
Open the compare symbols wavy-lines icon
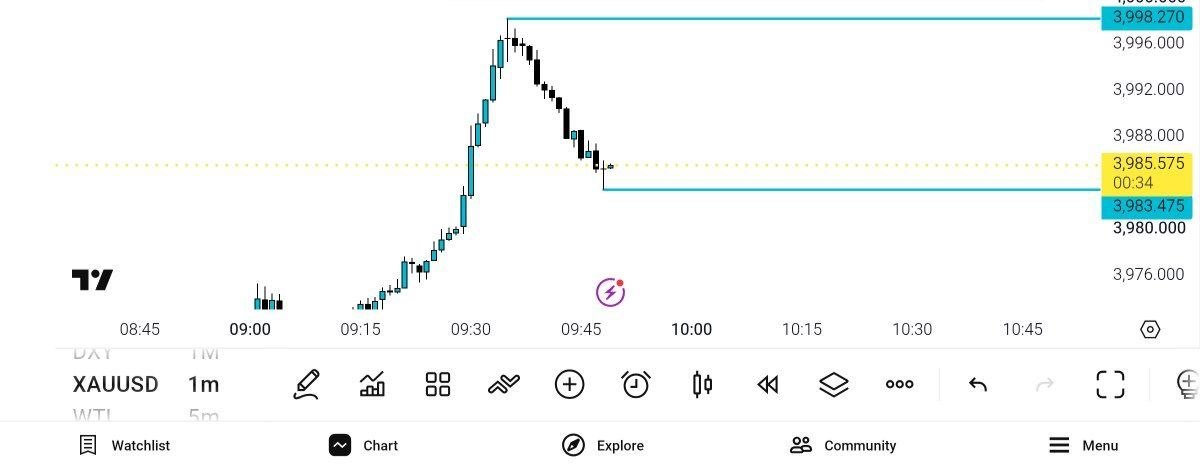(504, 384)
